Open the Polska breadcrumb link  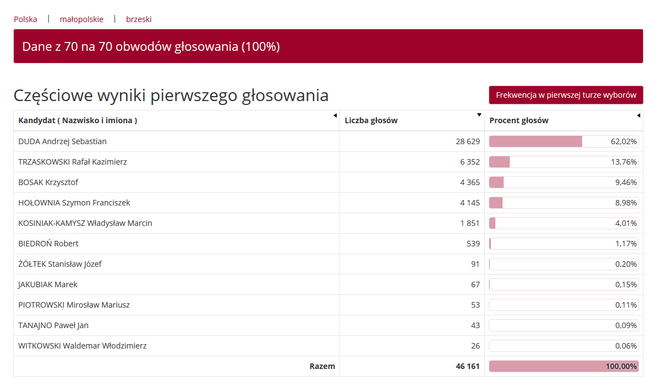(x=25, y=19)
